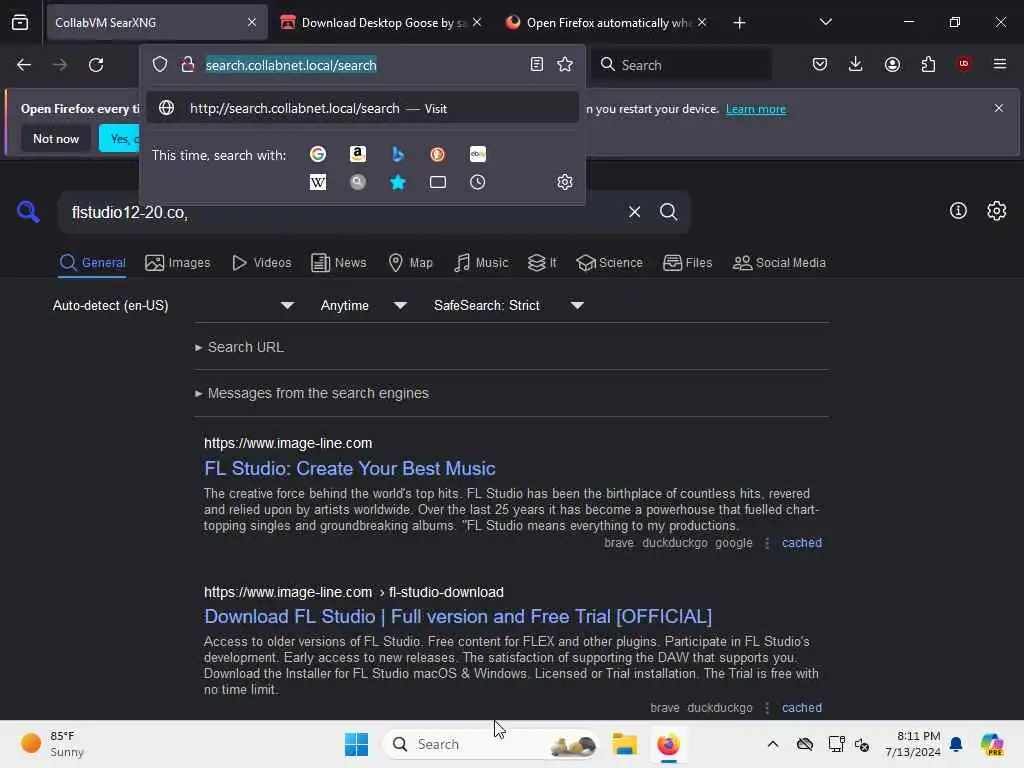1024x768 pixels.
Task: Search this time with DuckDuckGo
Action: coord(438,154)
